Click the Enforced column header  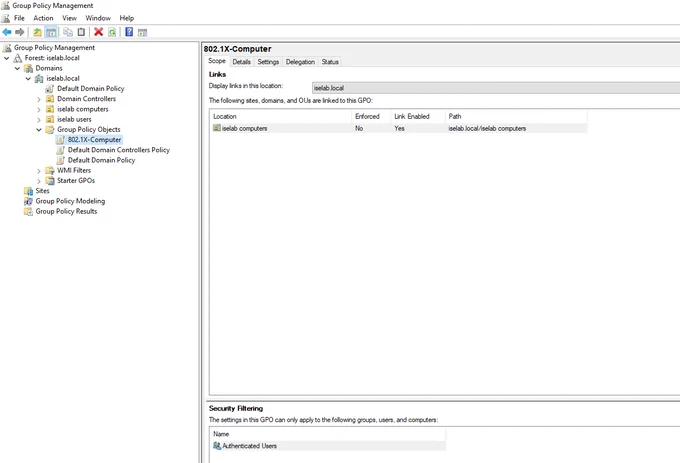371,116
